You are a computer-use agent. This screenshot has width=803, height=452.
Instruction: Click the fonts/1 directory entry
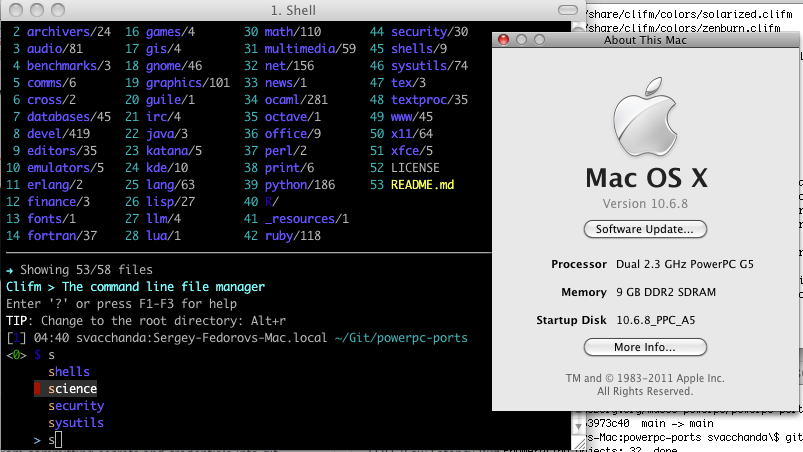tap(51, 219)
